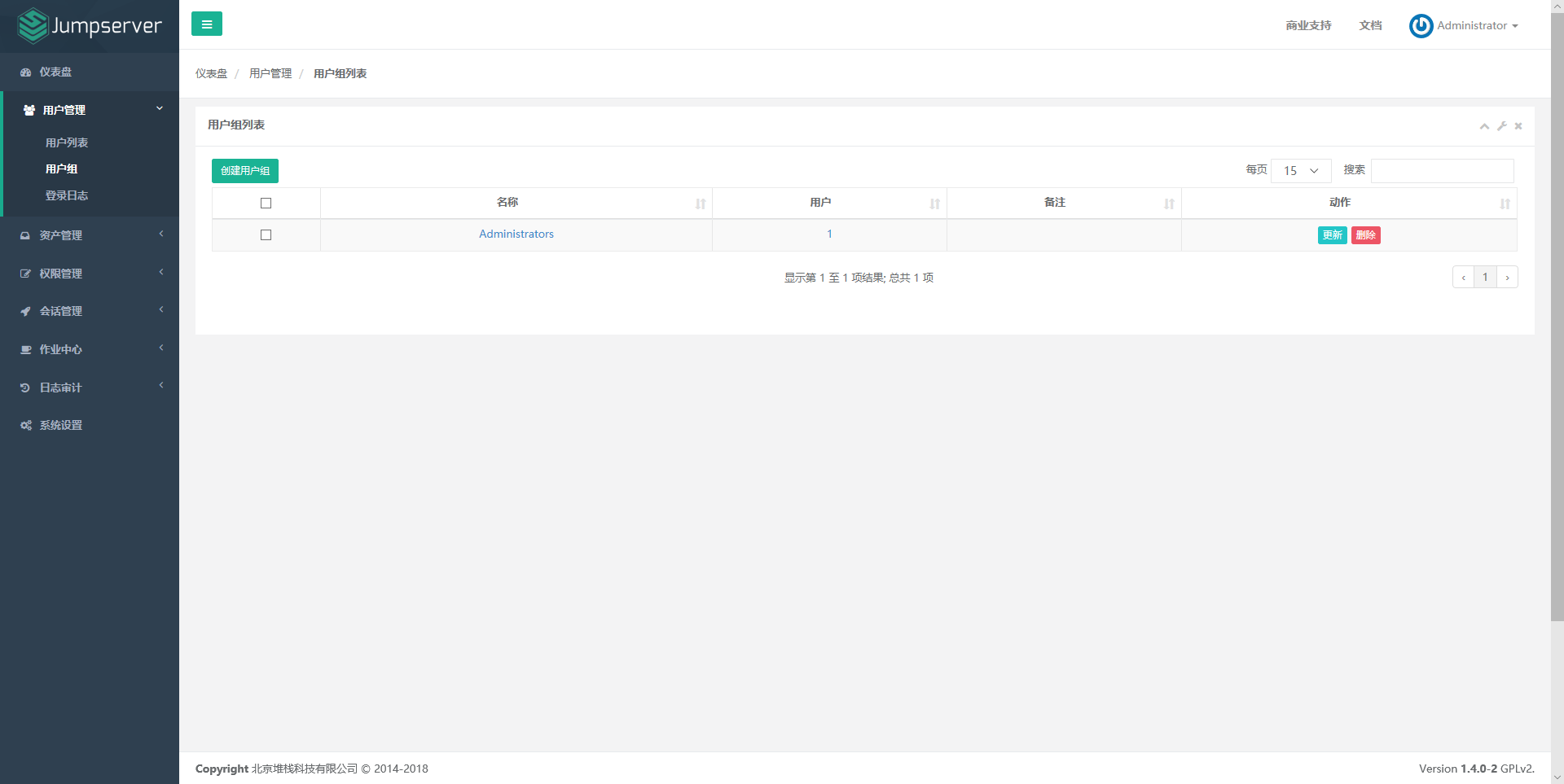Close the 用户组列表 panel with x icon
The height and width of the screenshot is (784, 1564).
1518,126
